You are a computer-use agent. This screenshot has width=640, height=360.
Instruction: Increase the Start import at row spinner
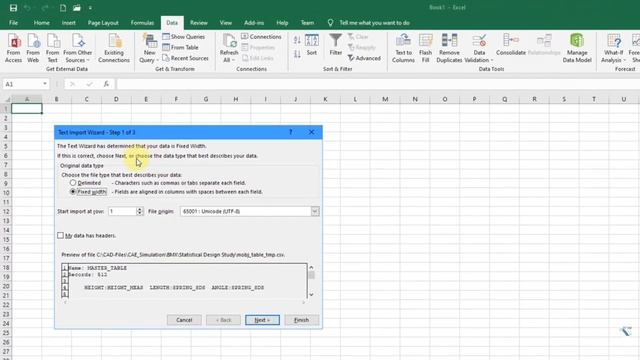140,209
